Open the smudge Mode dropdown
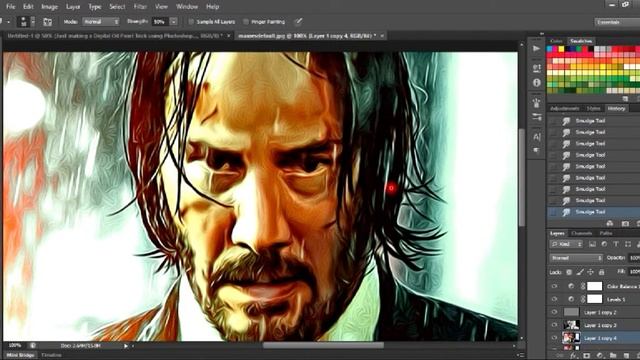 click(x=101, y=22)
